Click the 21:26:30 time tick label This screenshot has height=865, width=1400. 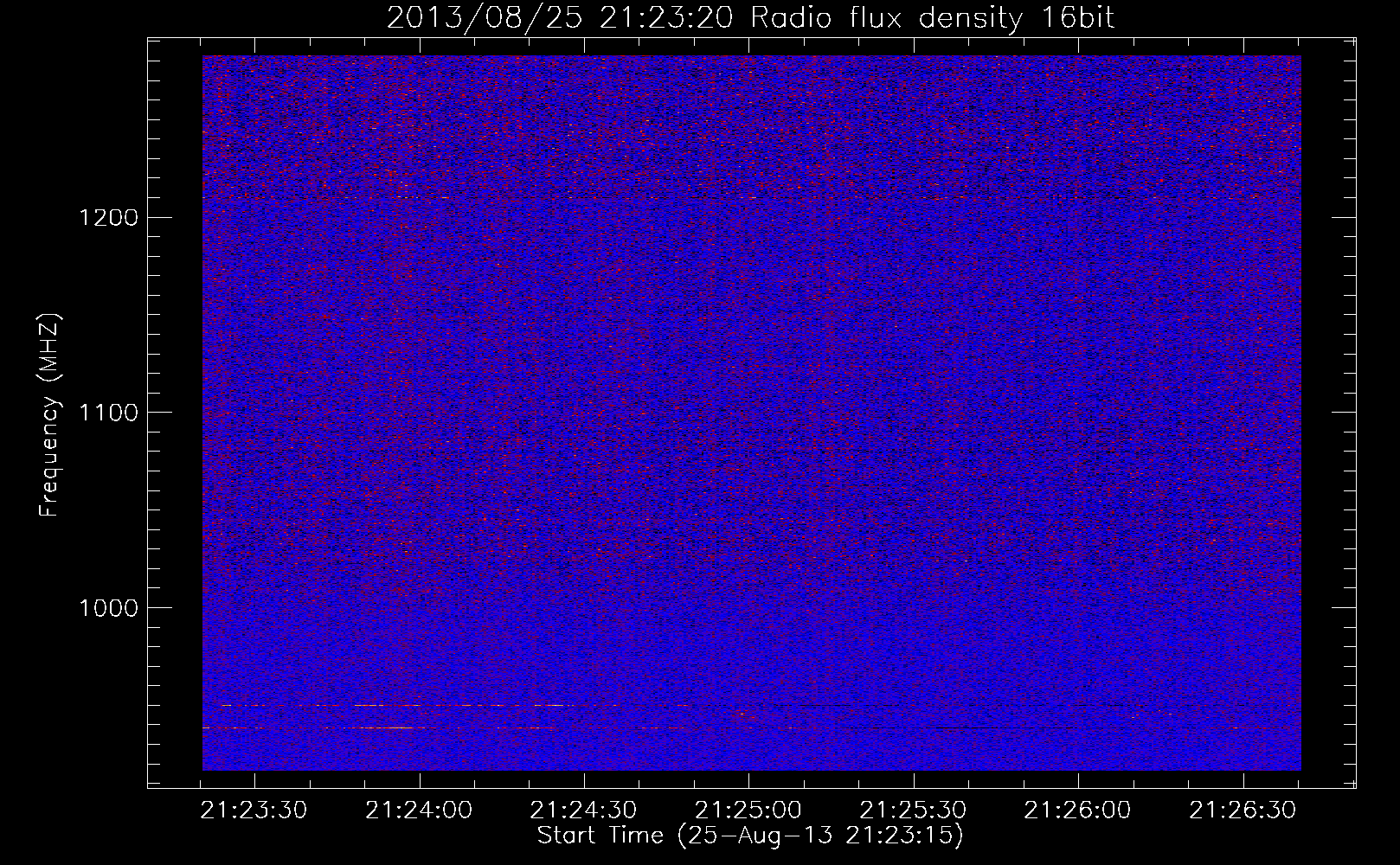(x=1243, y=811)
